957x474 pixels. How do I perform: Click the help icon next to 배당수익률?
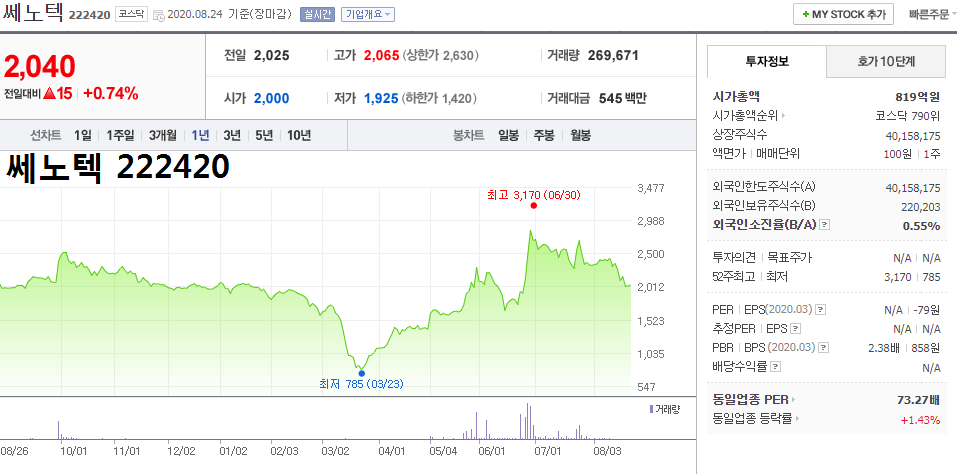pyautogui.click(x=776, y=367)
